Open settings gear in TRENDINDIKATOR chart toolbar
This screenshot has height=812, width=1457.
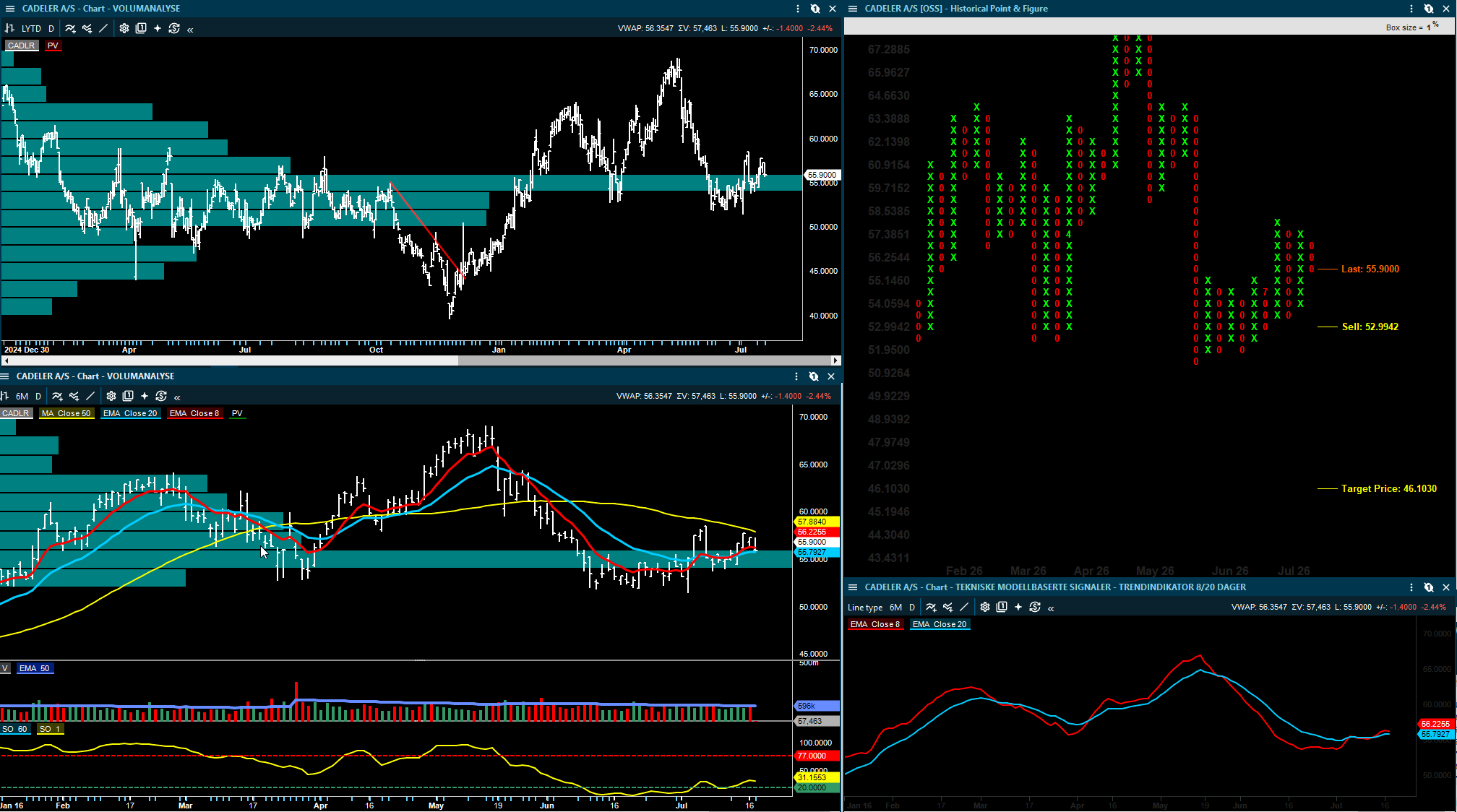(985, 608)
